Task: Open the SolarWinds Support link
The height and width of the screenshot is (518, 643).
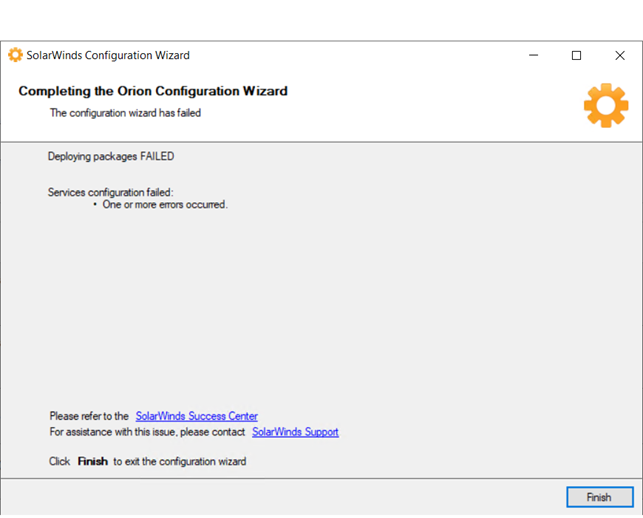Action: 295,432
